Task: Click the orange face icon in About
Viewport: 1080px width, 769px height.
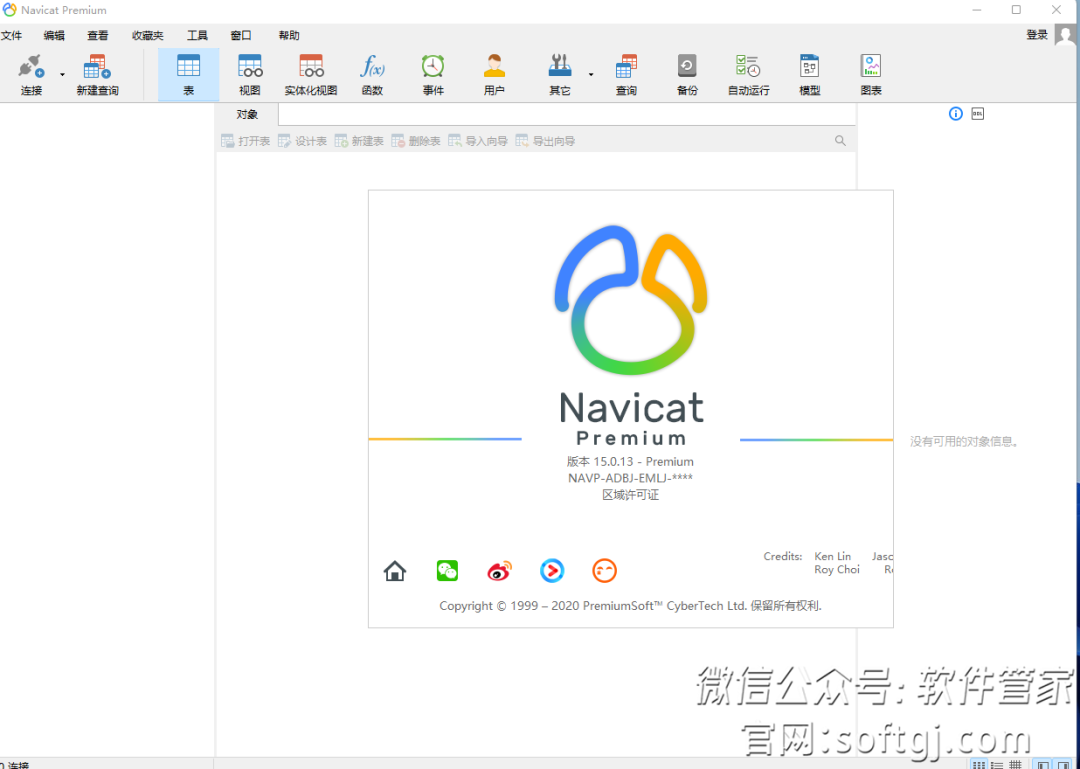Action: coord(604,571)
